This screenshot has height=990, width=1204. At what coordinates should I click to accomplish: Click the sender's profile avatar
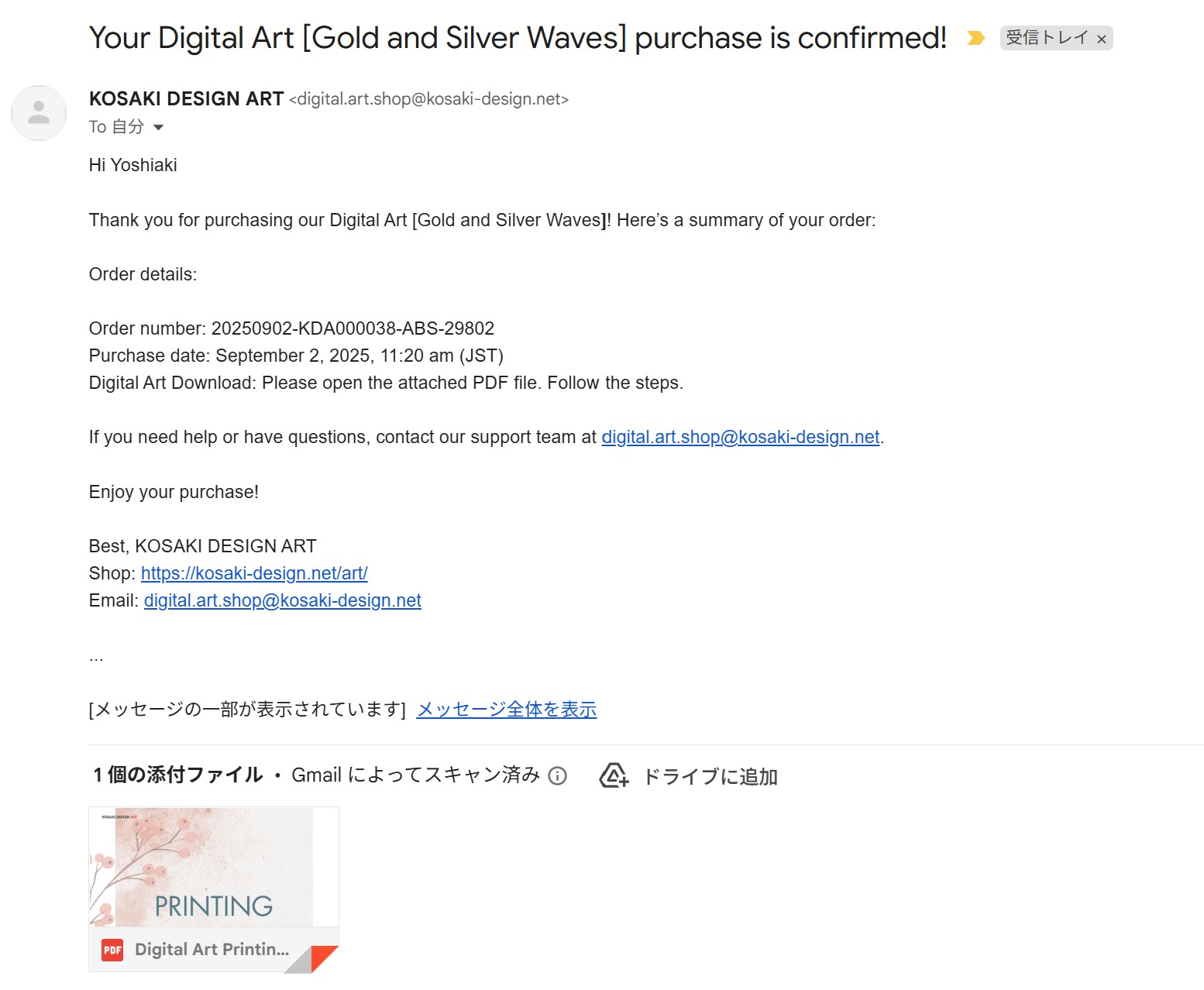point(39,113)
